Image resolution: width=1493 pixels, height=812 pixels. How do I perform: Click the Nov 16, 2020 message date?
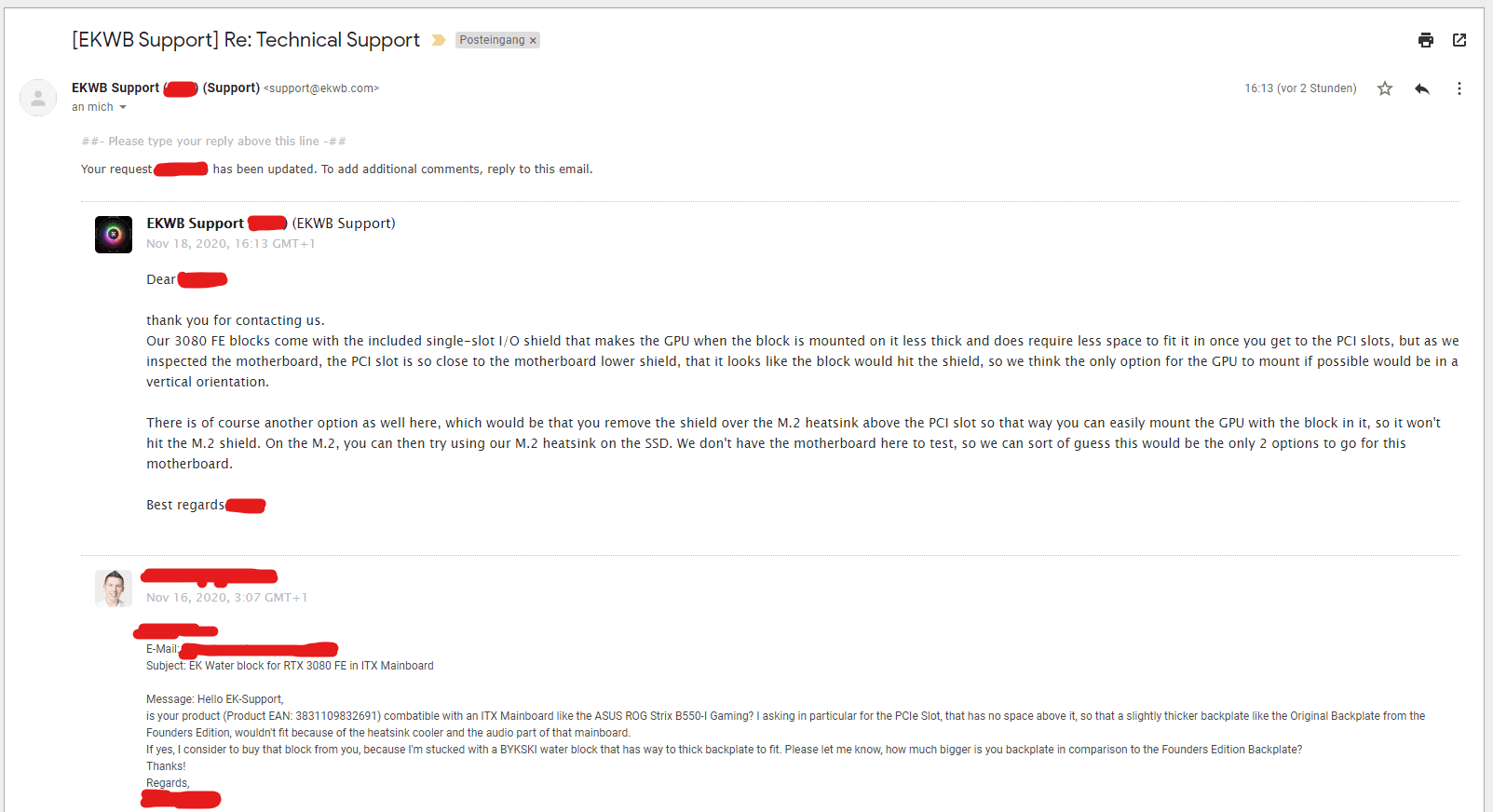(x=226, y=598)
